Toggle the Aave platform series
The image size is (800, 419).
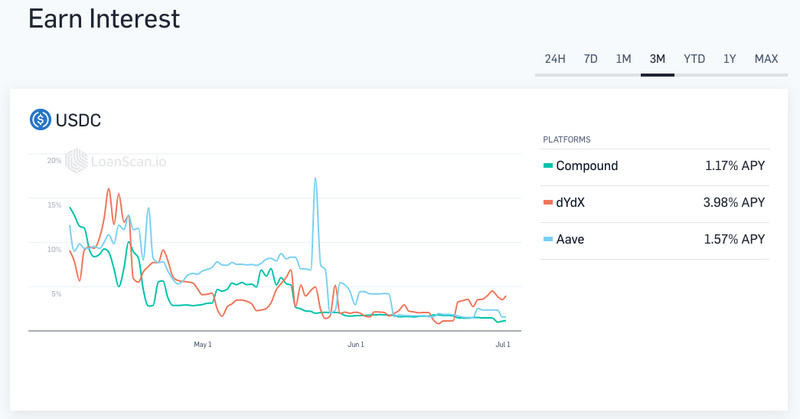(570, 240)
